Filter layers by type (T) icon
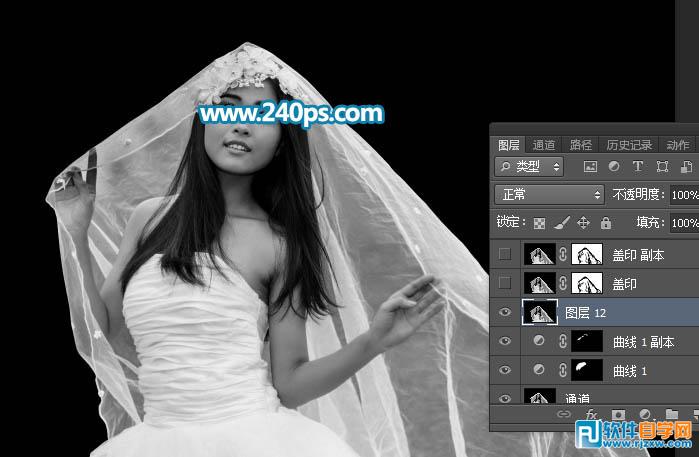The image size is (699, 457). pos(638,166)
